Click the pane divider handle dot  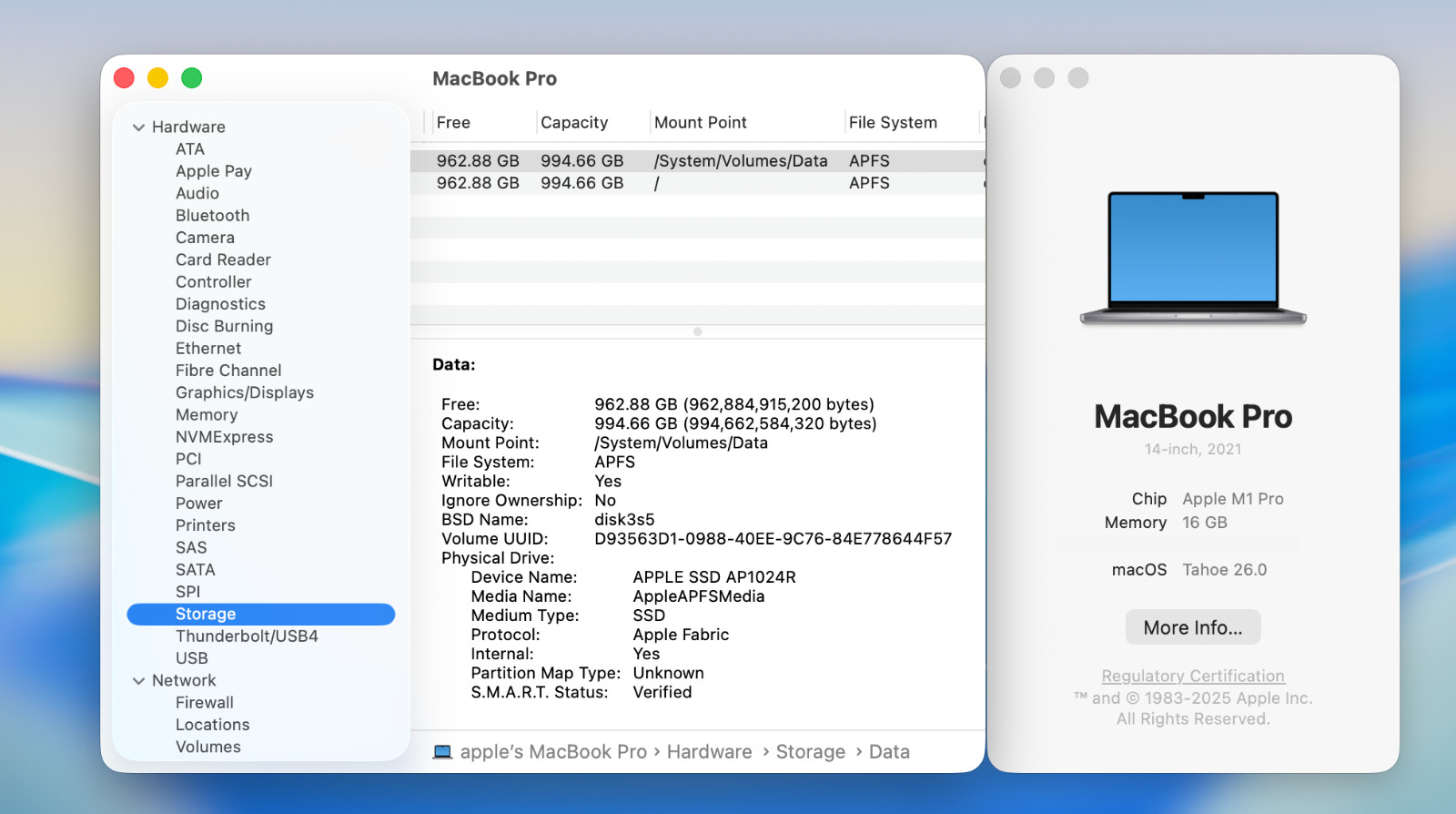click(698, 331)
